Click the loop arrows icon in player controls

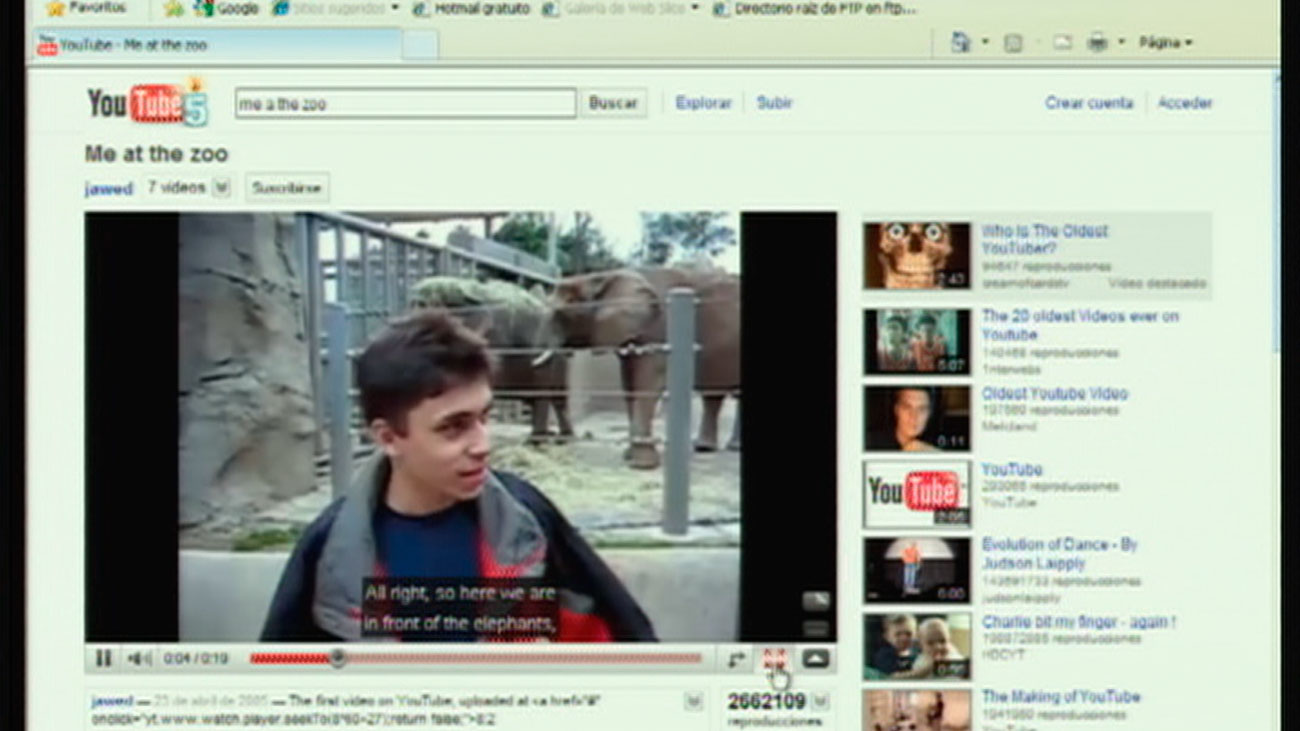[736, 659]
